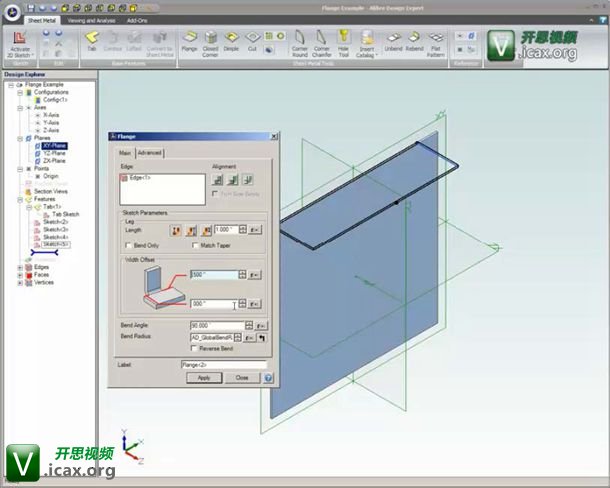Switch to the Sheet Metal ribbon tab
Screen dimensions: 610x488
pos(42,21)
